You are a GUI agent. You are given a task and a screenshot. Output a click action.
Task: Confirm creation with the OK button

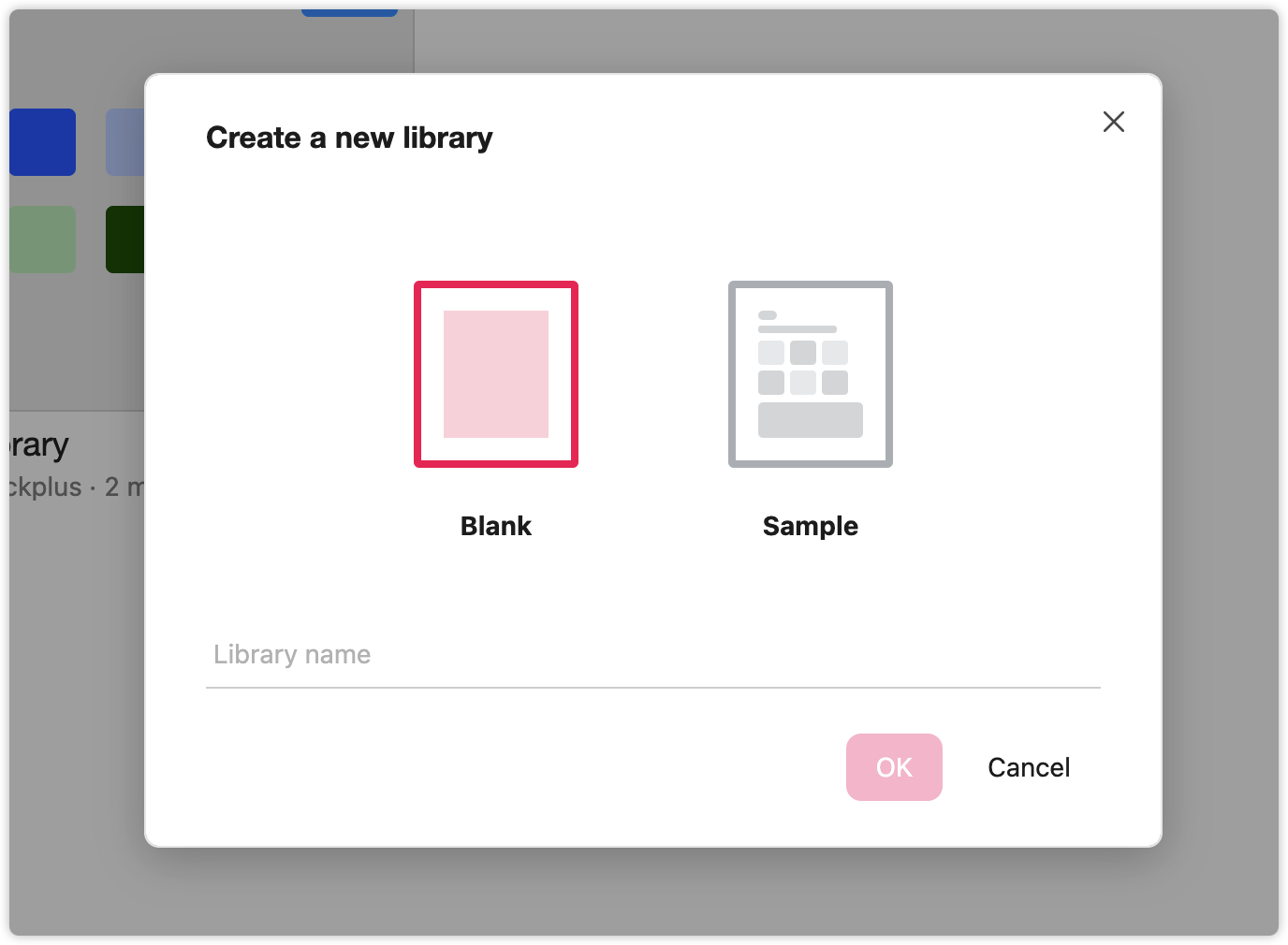coord(894,767)
